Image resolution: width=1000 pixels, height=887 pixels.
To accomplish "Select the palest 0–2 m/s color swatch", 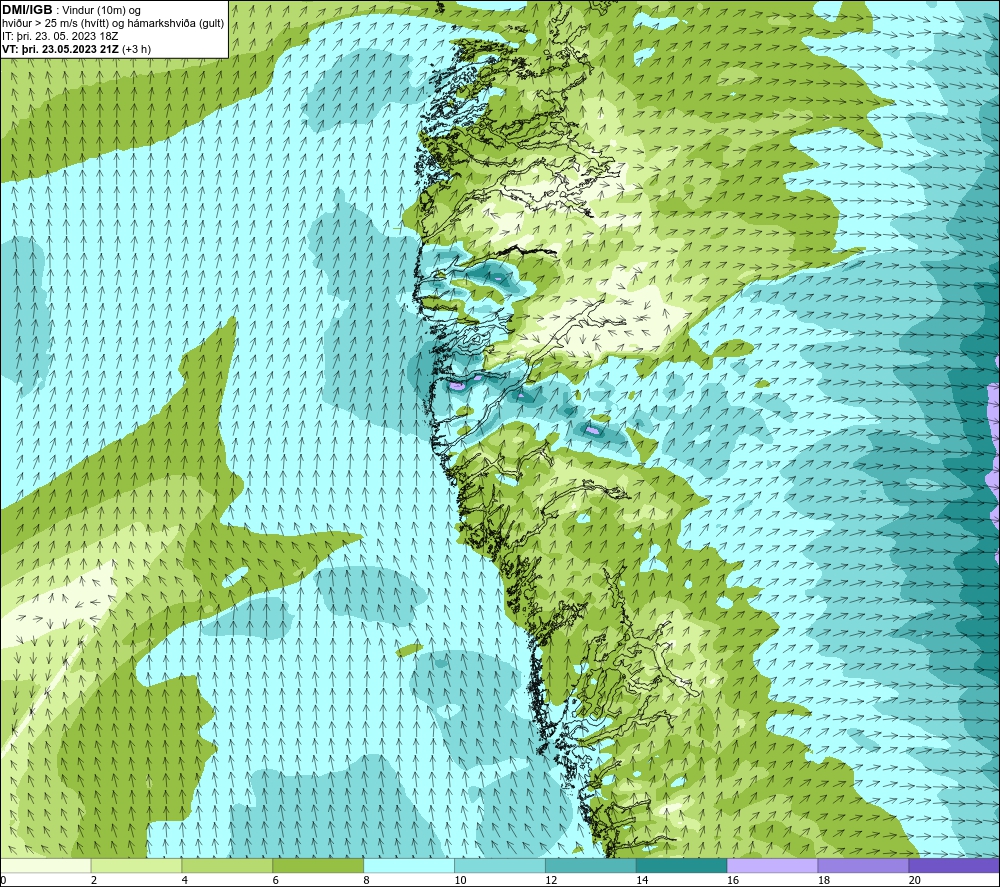I will 45,865.
